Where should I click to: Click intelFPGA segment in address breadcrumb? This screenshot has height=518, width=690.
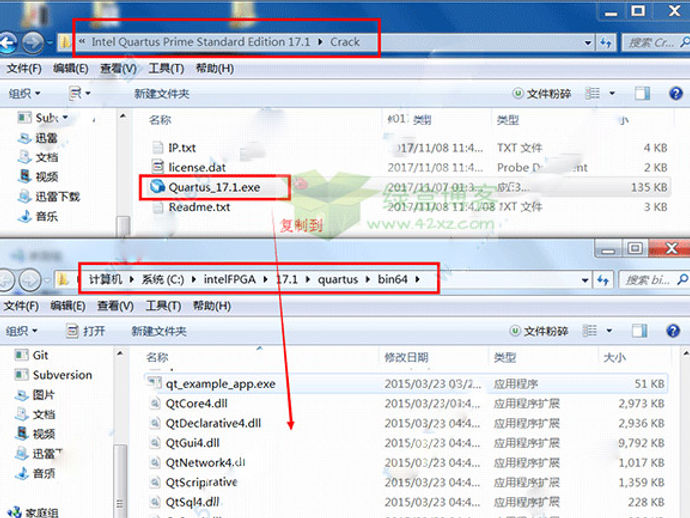(229, 279)
